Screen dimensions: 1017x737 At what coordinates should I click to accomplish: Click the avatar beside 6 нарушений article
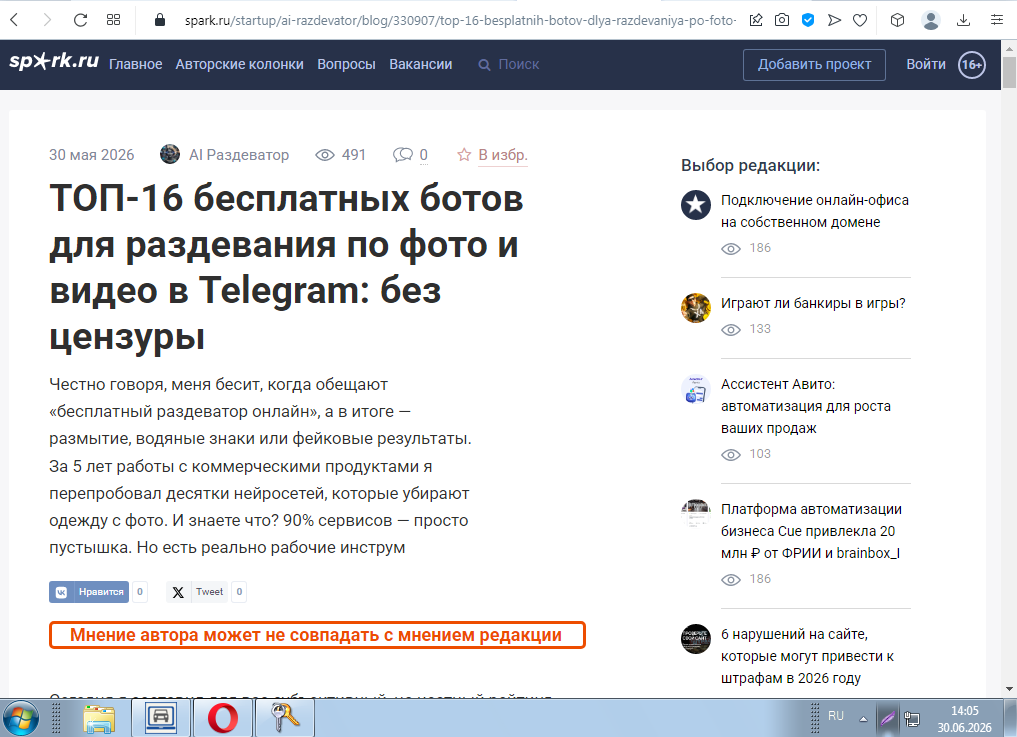click(x=696, y=639)
